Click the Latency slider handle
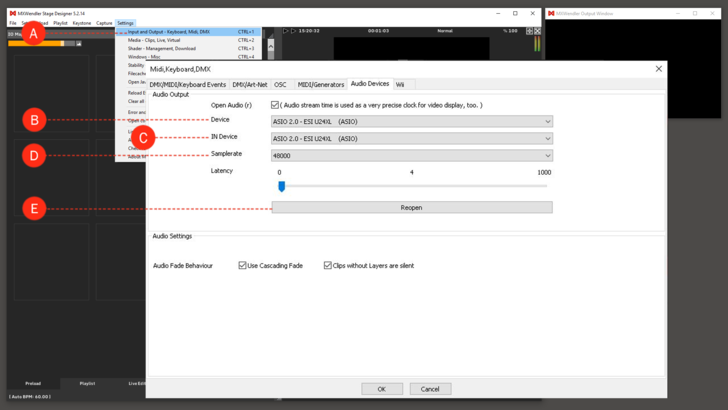Screen dimensions: 728x410 [281, 186]
